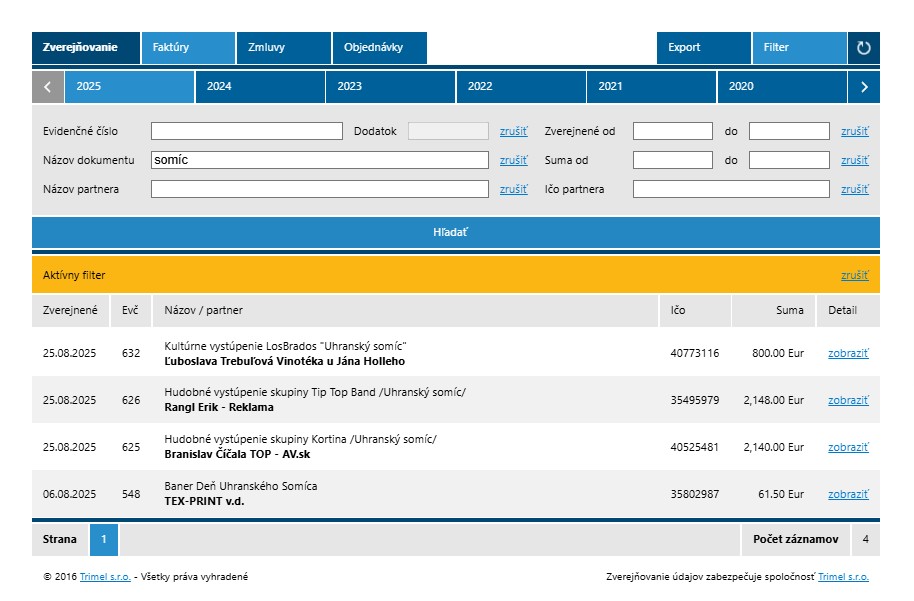Open Trimel s.r.o. link in copyright footer

(x=105, y=577)
